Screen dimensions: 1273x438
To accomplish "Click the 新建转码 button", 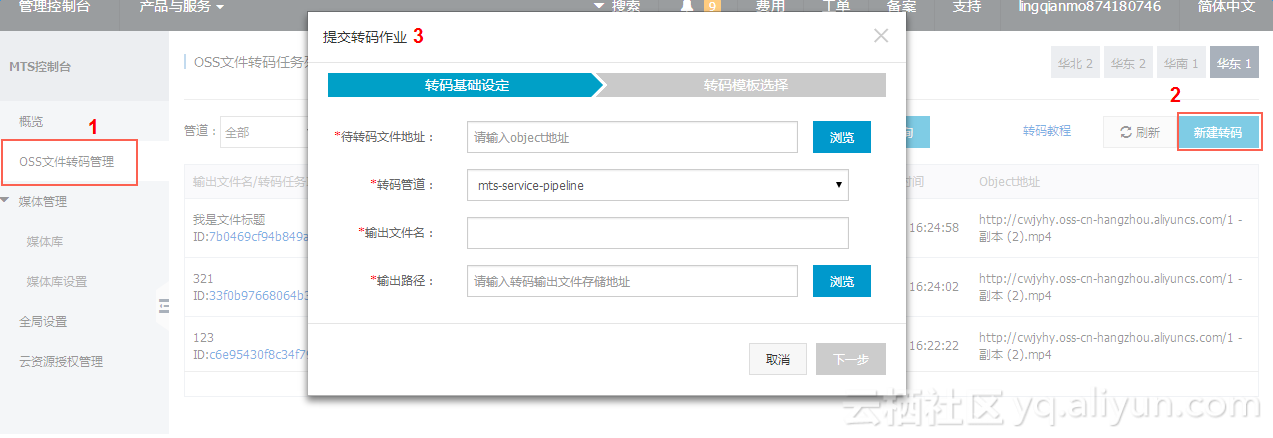I will [x=1219, y=132].
